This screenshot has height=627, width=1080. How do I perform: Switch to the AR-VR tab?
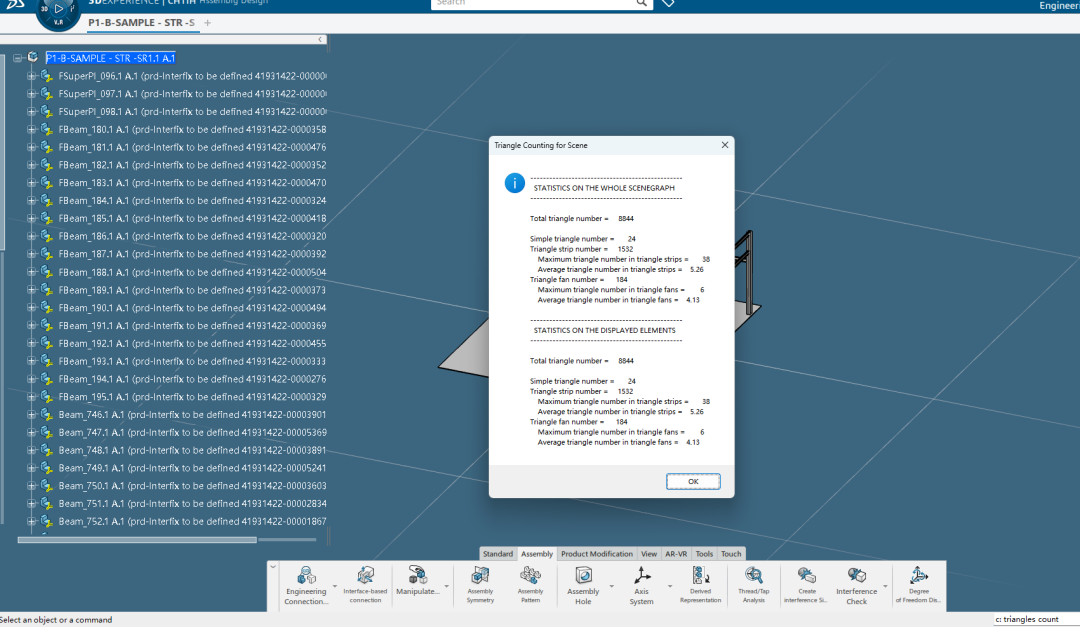pos(676,554)
